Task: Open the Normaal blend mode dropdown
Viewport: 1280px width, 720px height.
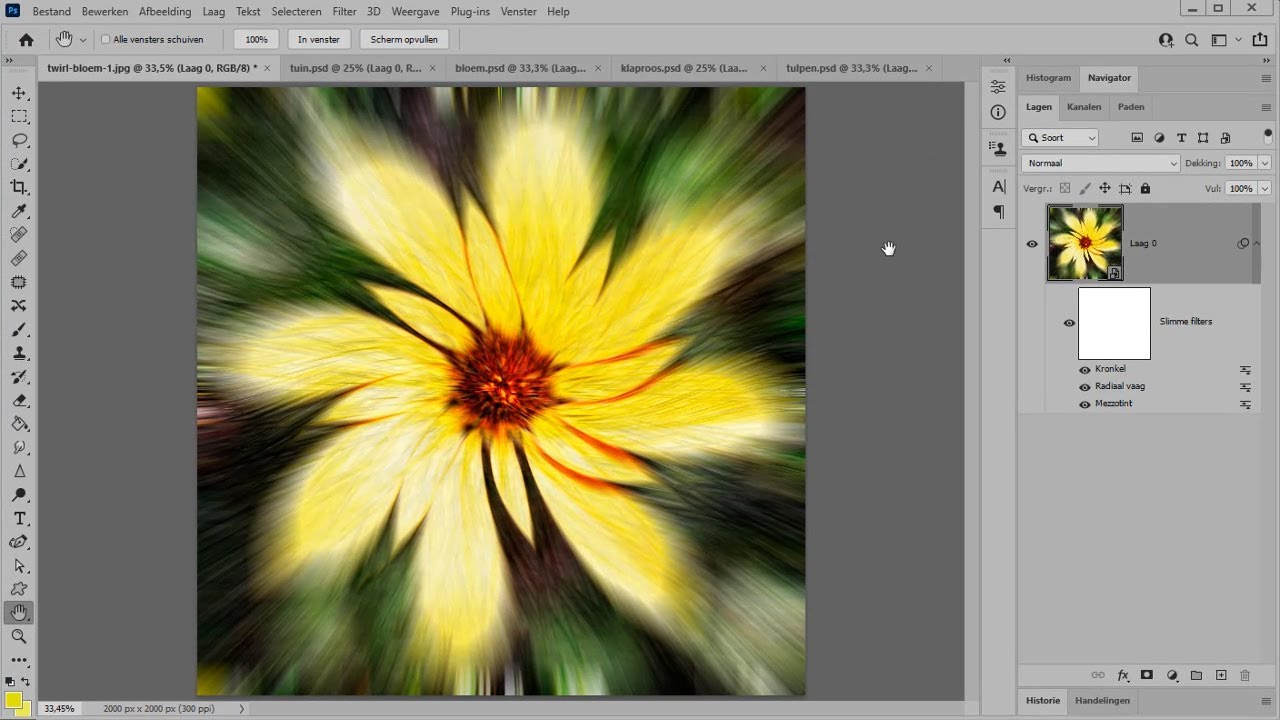Action: [1102, 163]
